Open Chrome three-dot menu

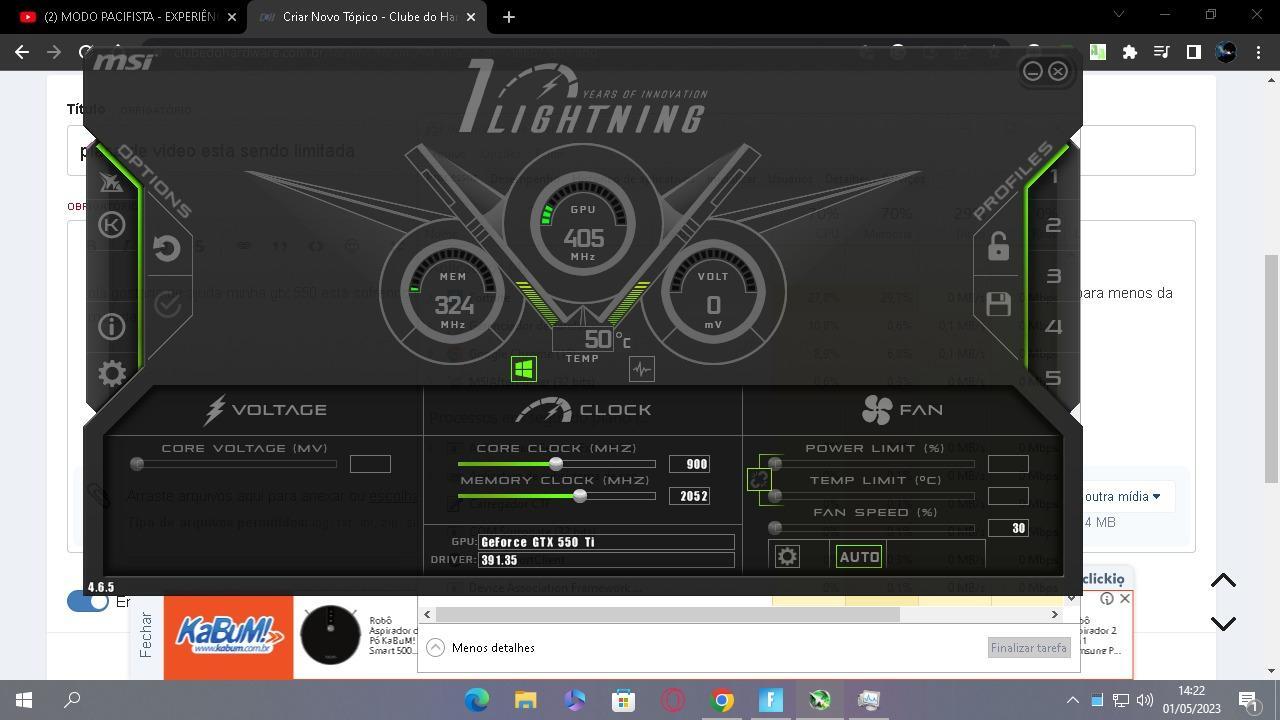pyautogui.click(x=1258, y=52)
